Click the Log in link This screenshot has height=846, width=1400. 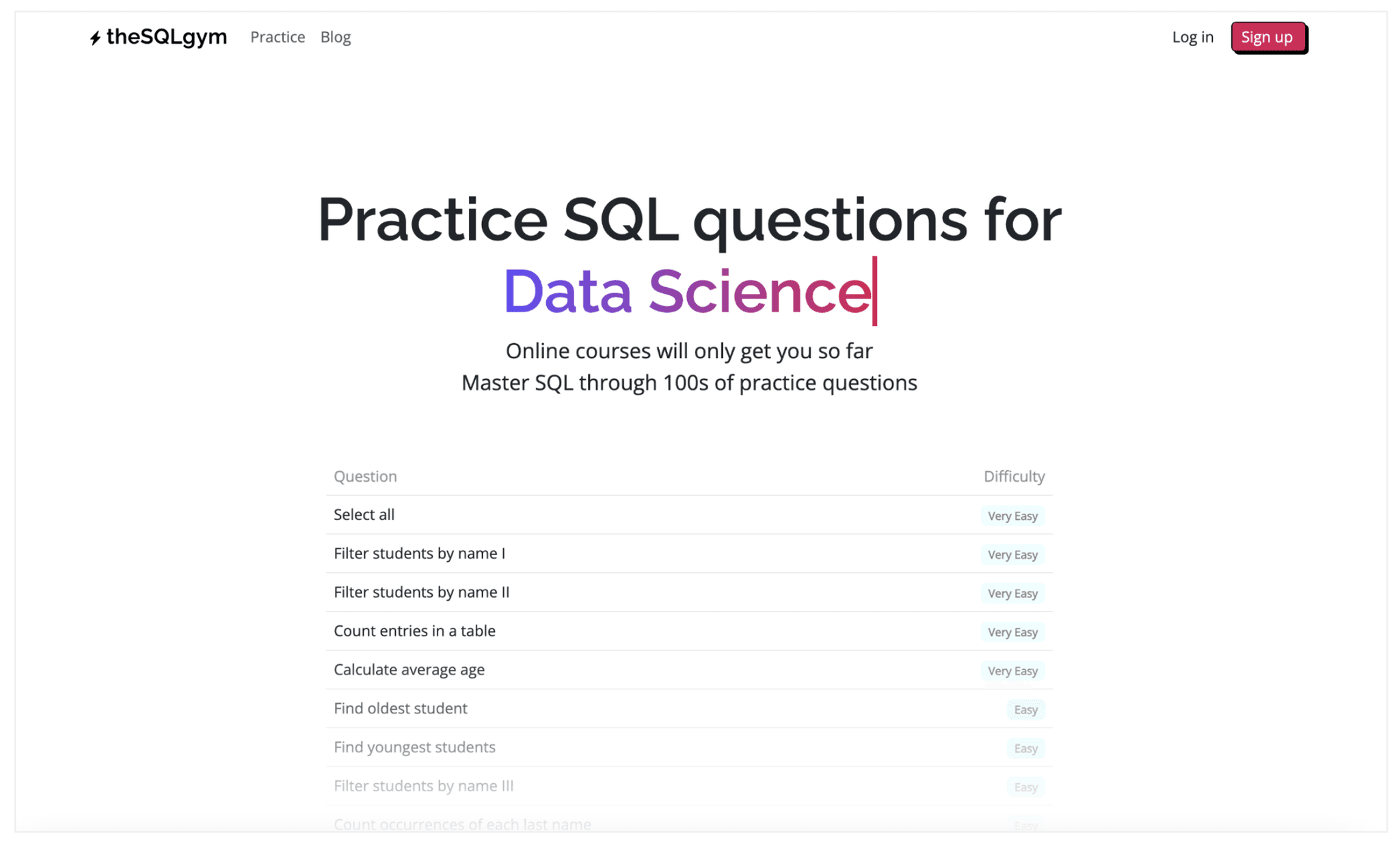[x=1192, y=37]
